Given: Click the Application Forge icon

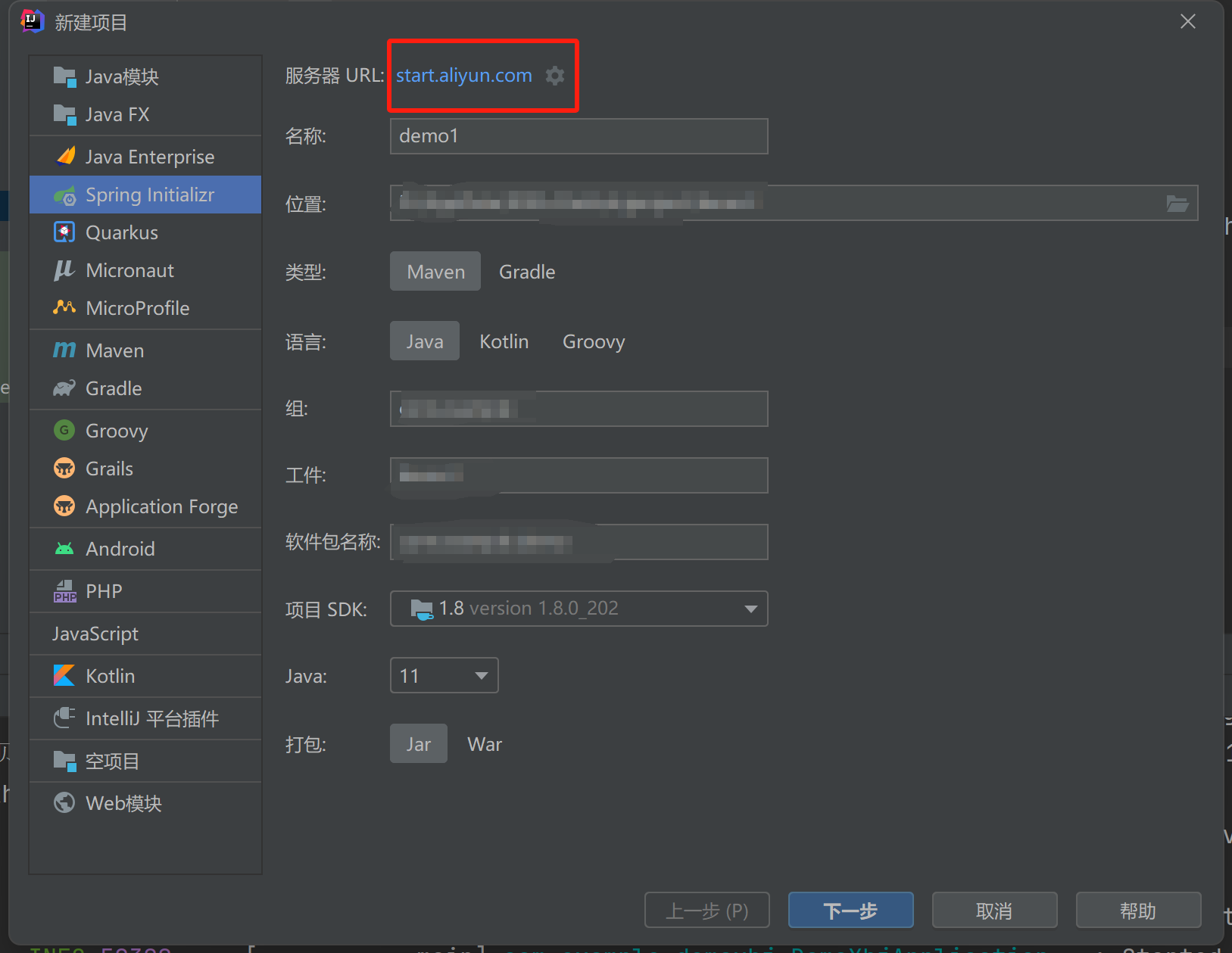Looking at the screenshot, I should (65, 506).
